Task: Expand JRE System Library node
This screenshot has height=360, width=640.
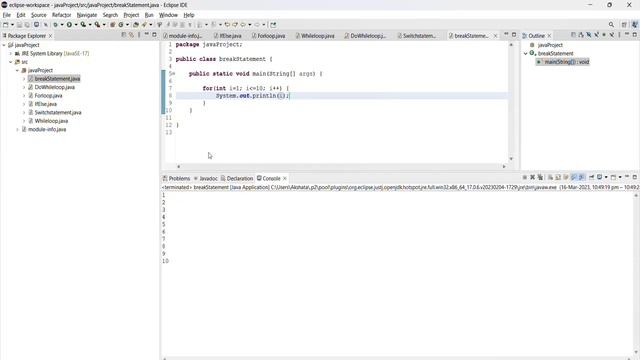Action: click(11, 53)
